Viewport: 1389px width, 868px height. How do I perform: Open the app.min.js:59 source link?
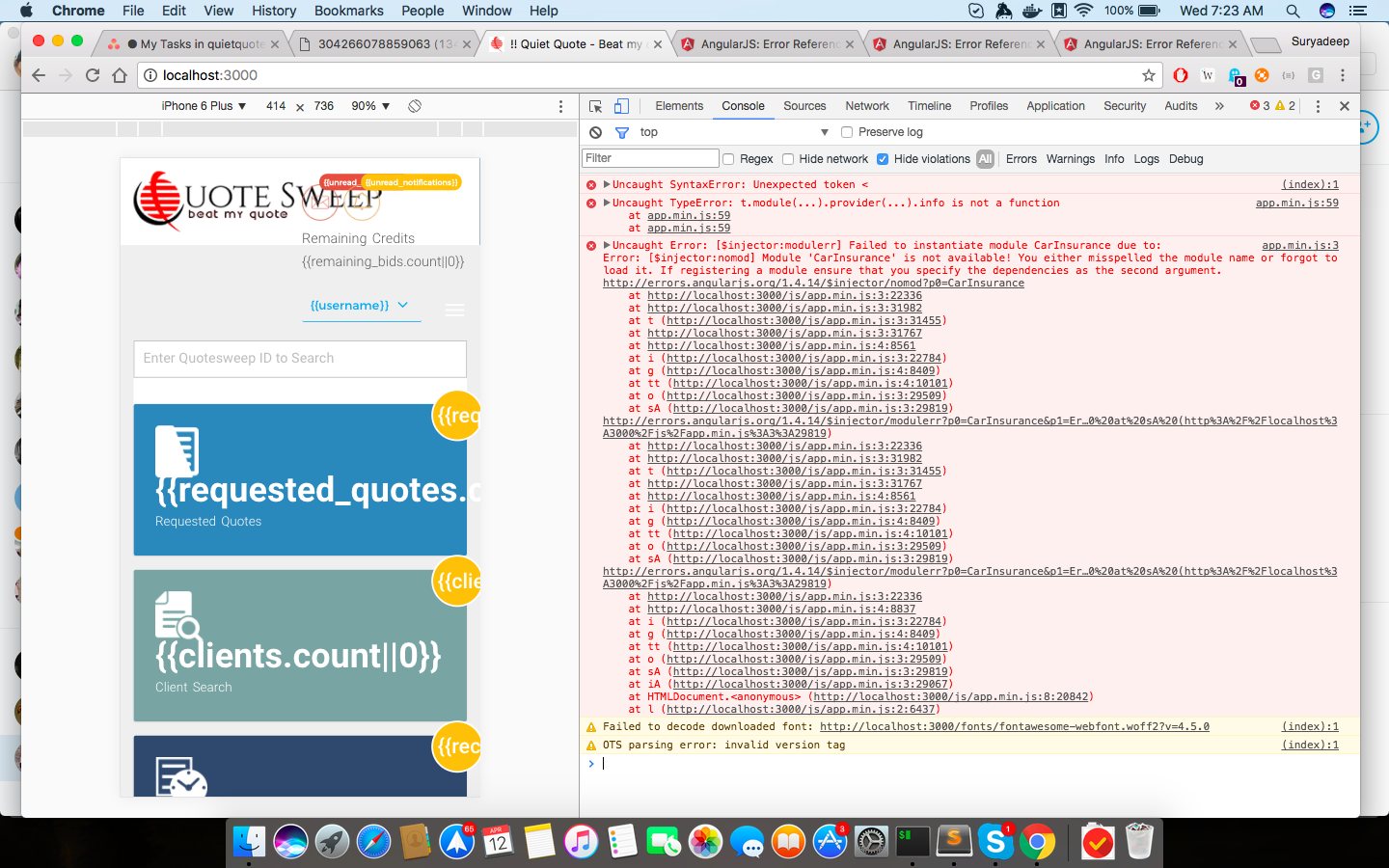[x=1297, y=203]
